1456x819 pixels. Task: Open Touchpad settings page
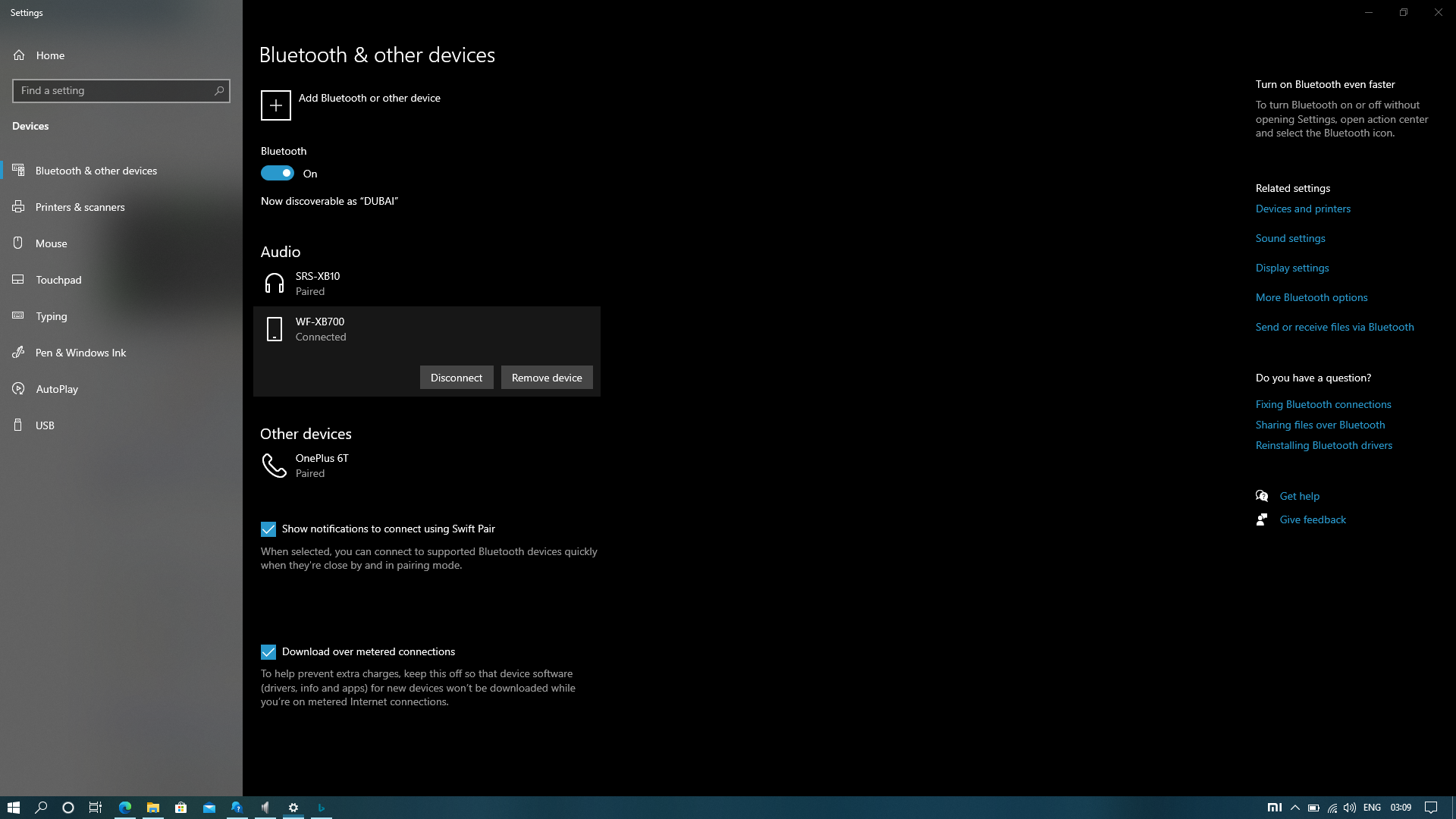pos(121,280)
